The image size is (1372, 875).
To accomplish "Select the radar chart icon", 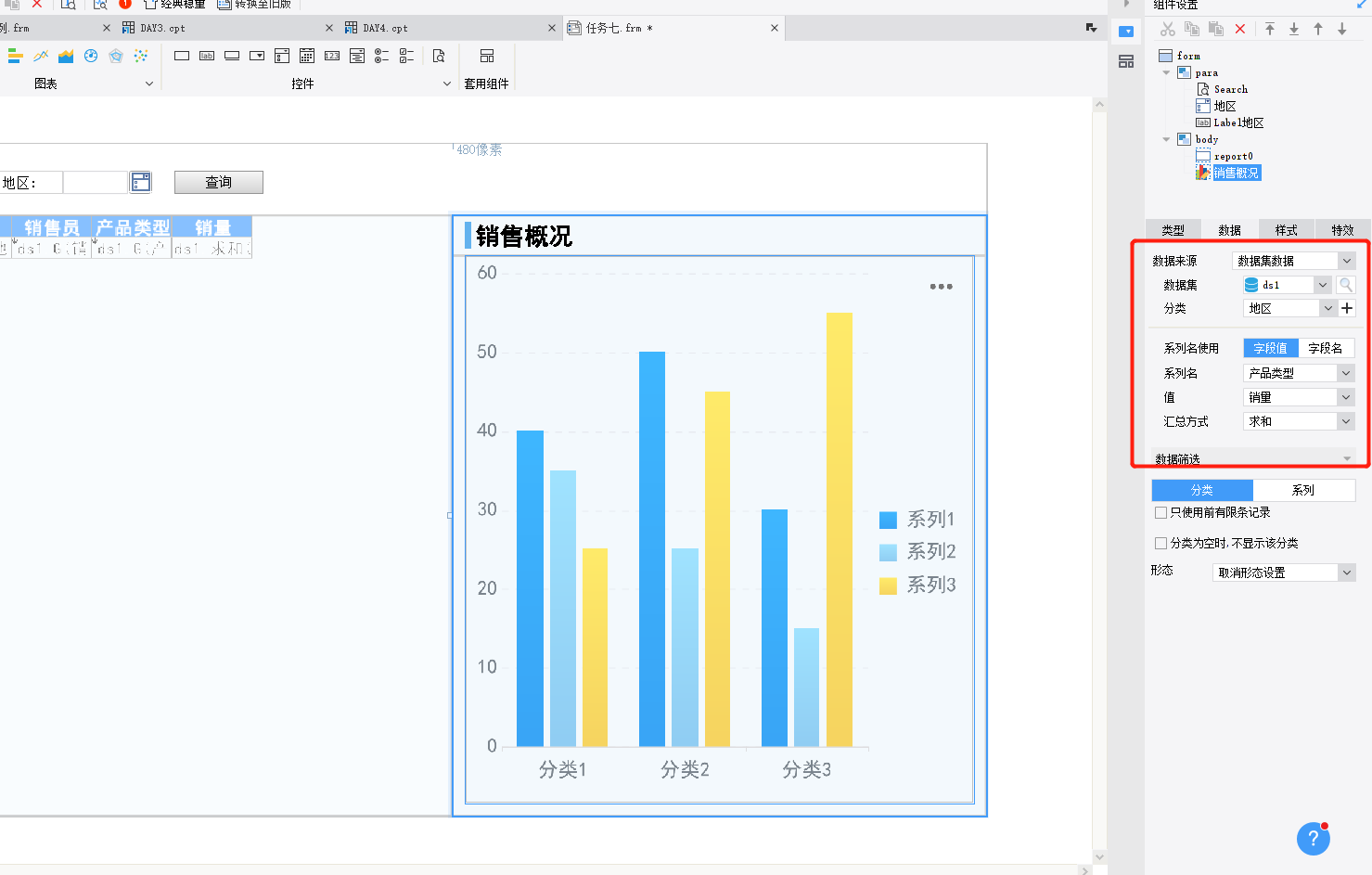I will pos(116,57).
